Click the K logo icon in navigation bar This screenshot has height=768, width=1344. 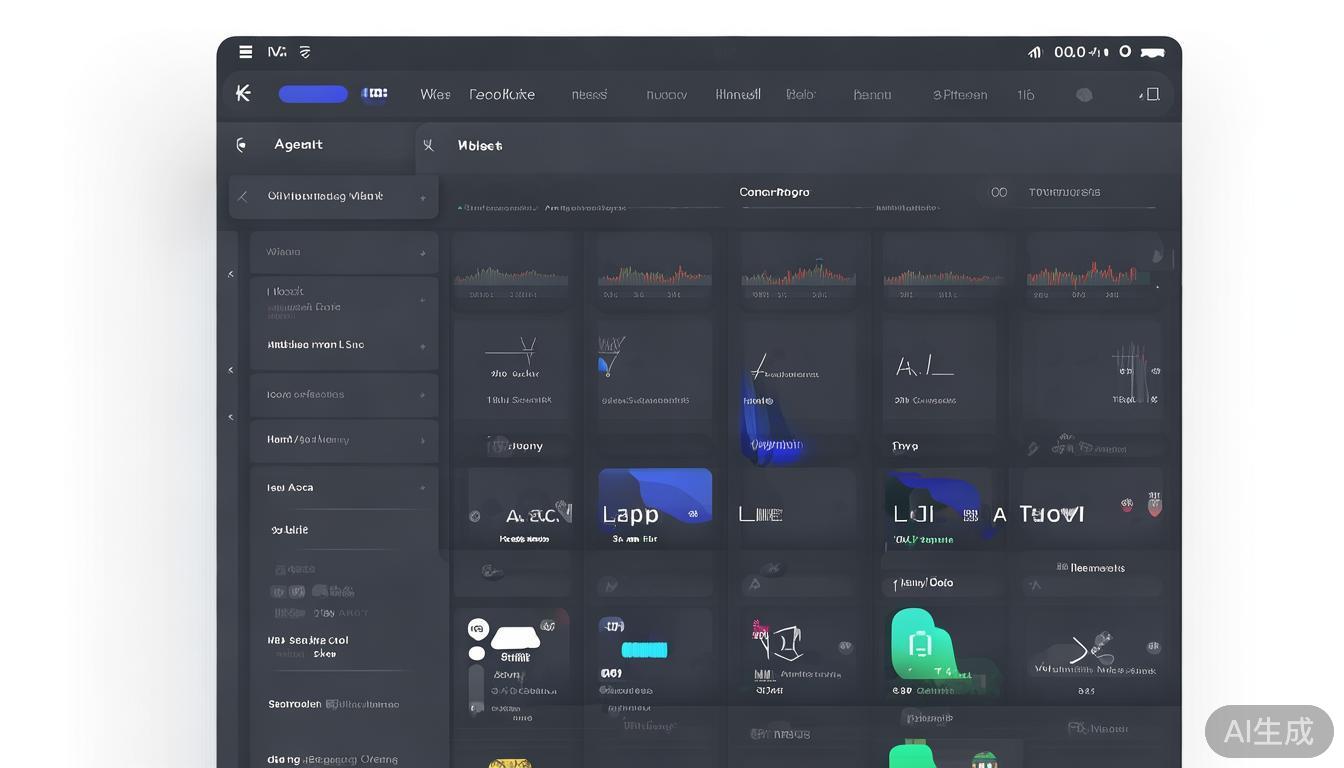(x=243, y=94)
